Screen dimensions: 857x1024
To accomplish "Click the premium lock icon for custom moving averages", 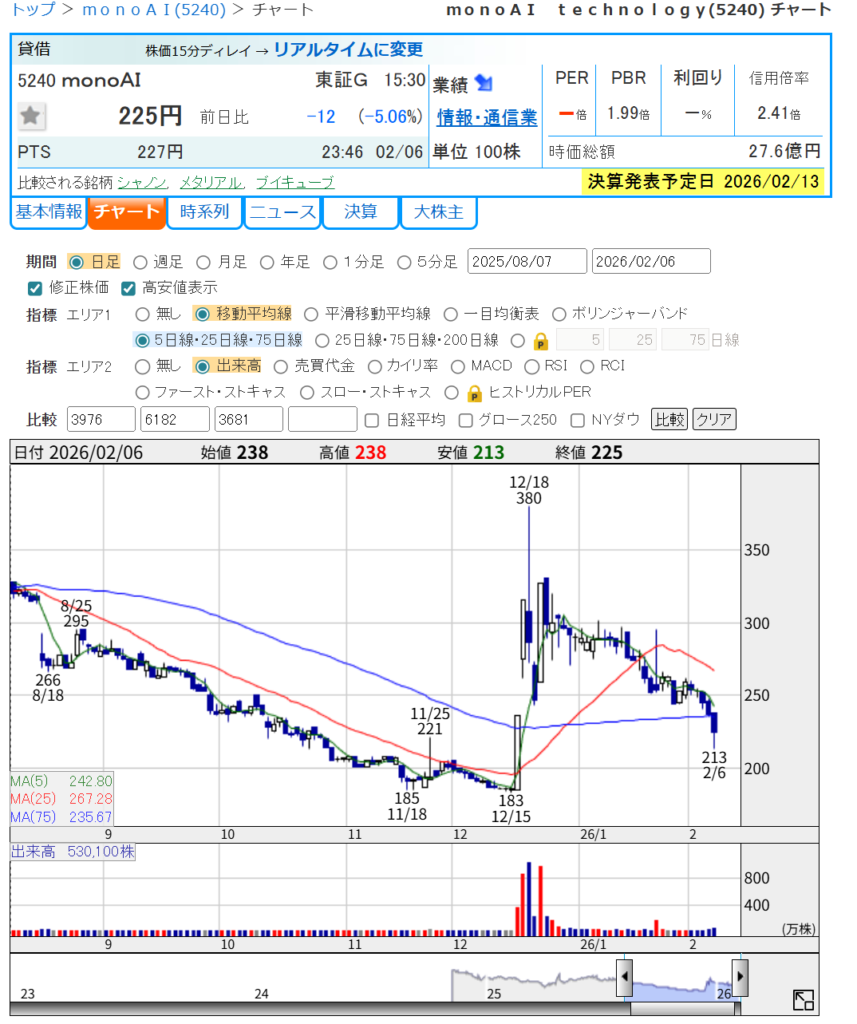I will pyautogui.click(x=540, y=340).
